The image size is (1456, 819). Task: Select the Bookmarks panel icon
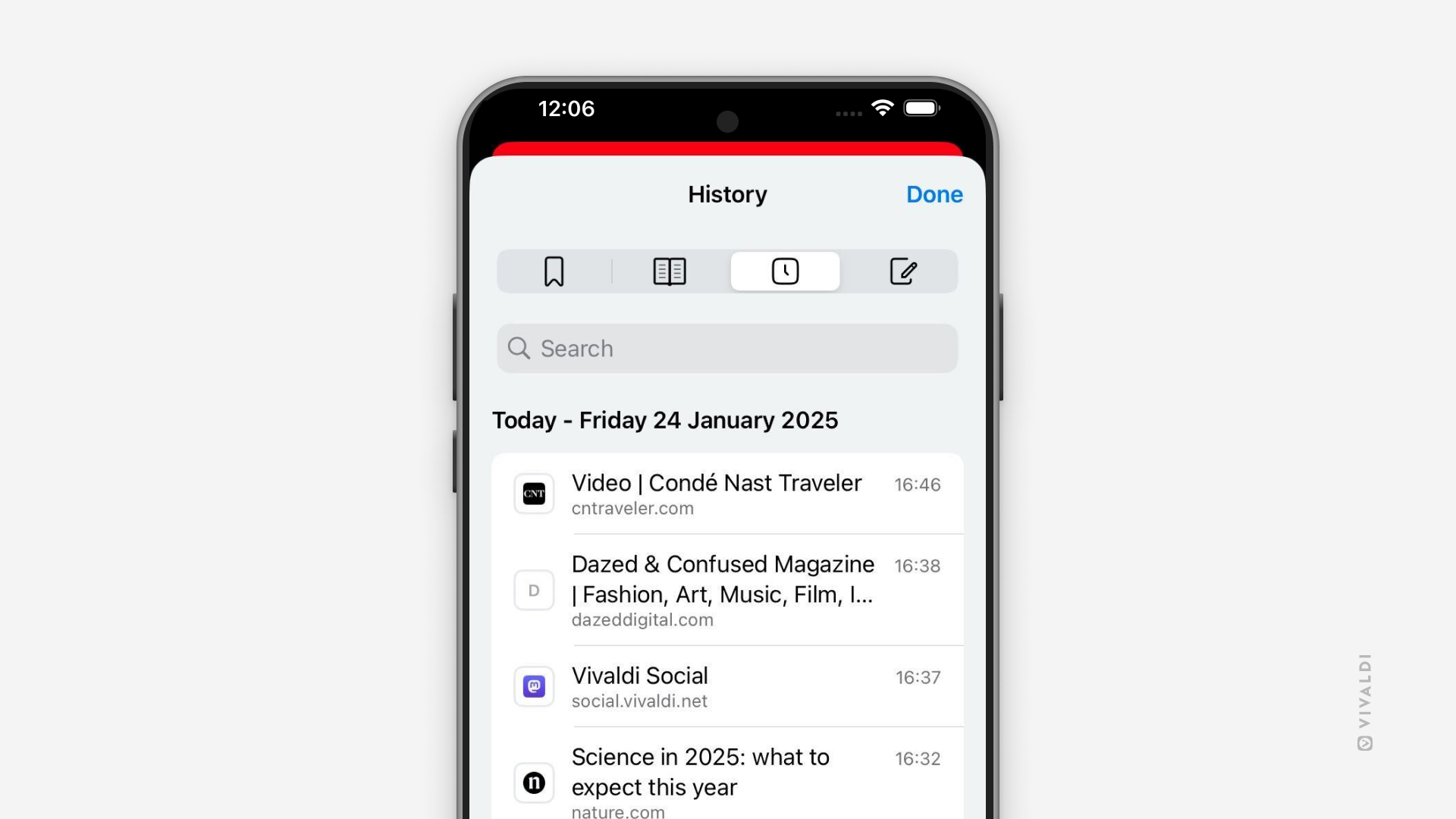[553, 270]
